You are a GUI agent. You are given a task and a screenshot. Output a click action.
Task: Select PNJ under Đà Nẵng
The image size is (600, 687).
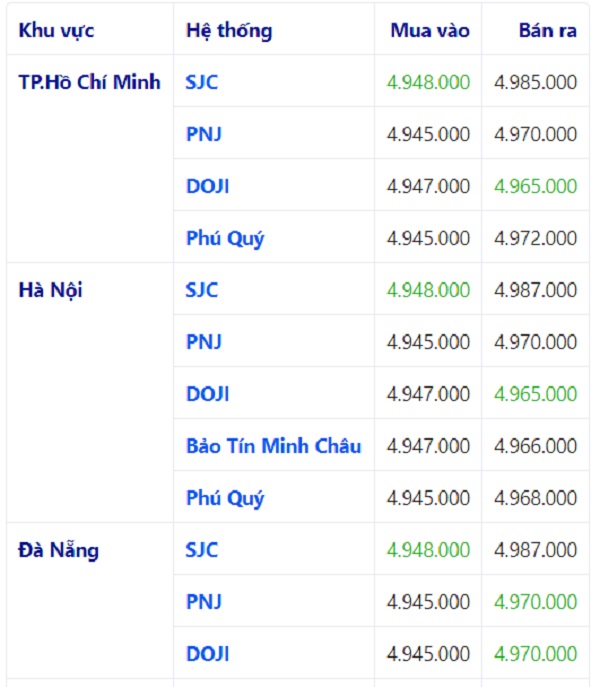(x=204, y=602)
